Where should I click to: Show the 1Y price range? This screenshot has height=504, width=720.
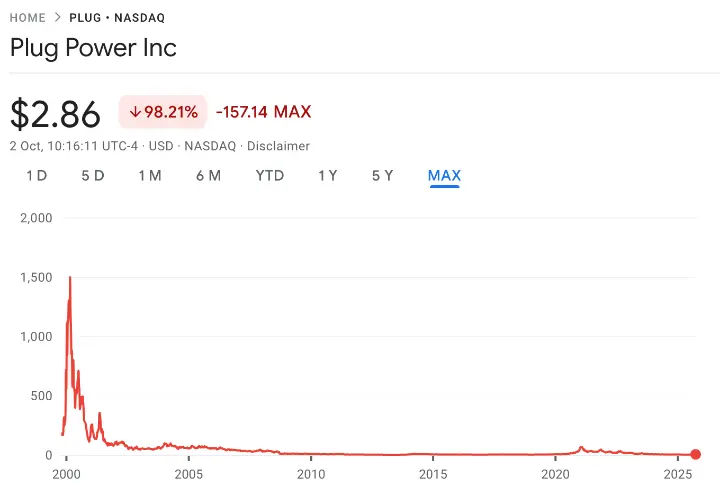[328, 176]
